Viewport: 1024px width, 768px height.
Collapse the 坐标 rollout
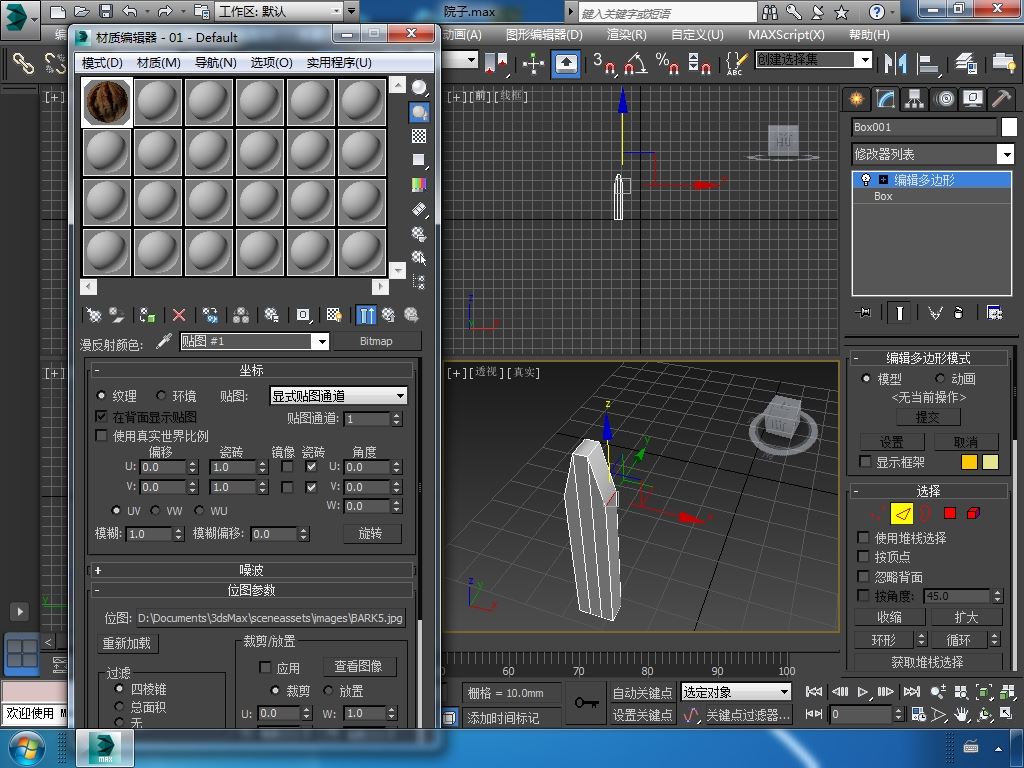251,370
